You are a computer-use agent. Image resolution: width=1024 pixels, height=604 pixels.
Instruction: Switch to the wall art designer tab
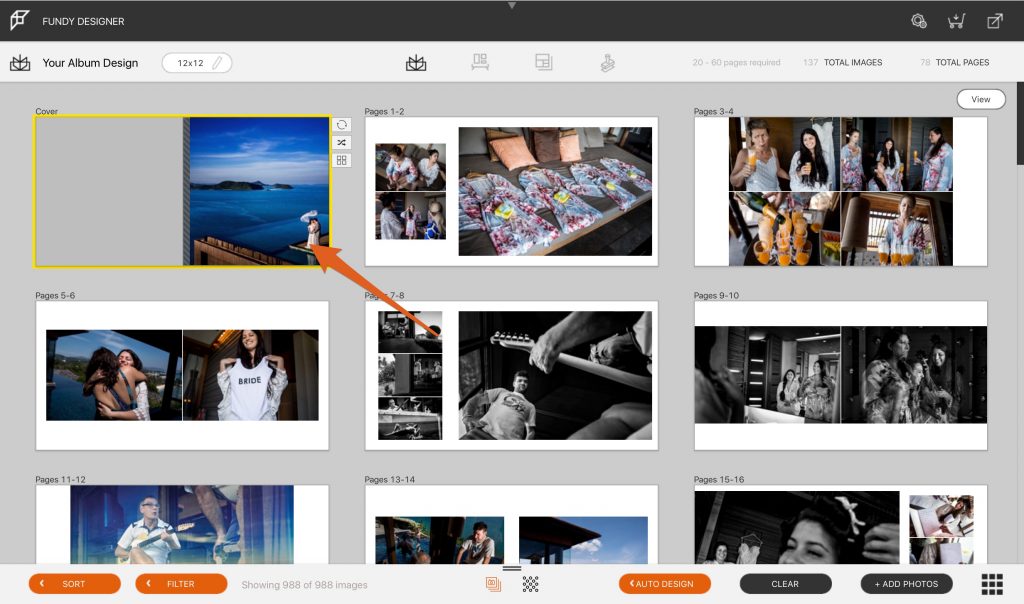[480, 63]
